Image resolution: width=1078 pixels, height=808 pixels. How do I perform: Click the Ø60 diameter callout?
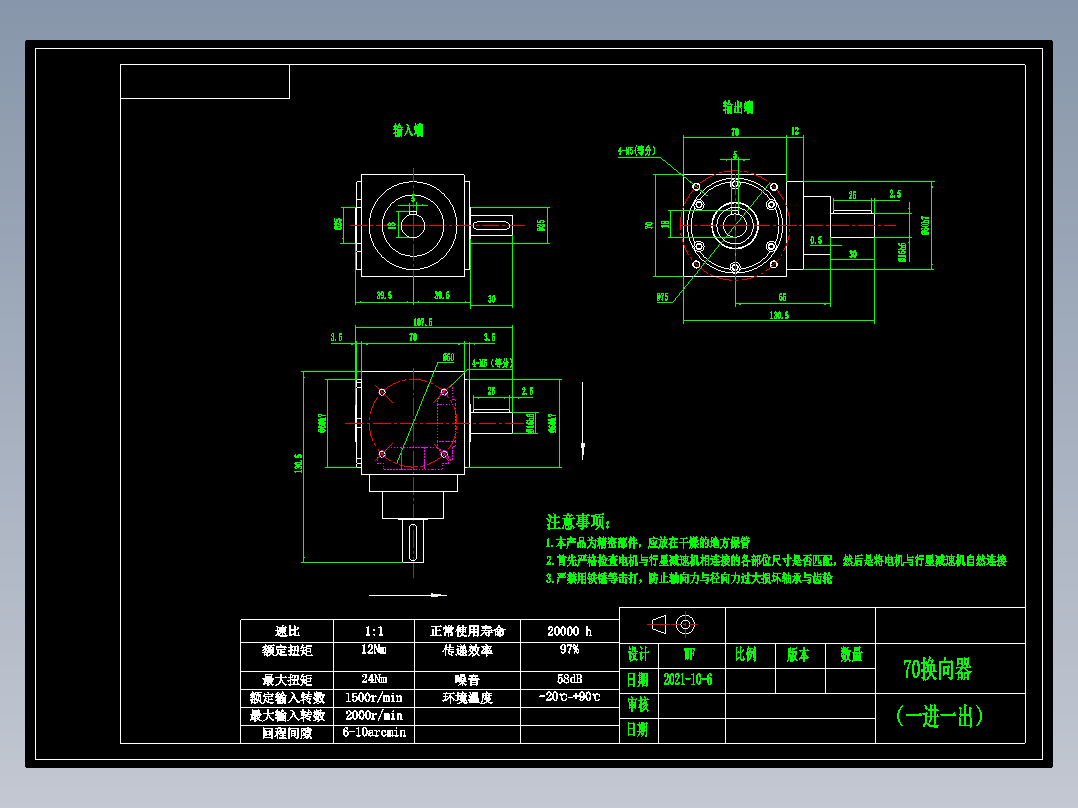click(x=448, y=358)
